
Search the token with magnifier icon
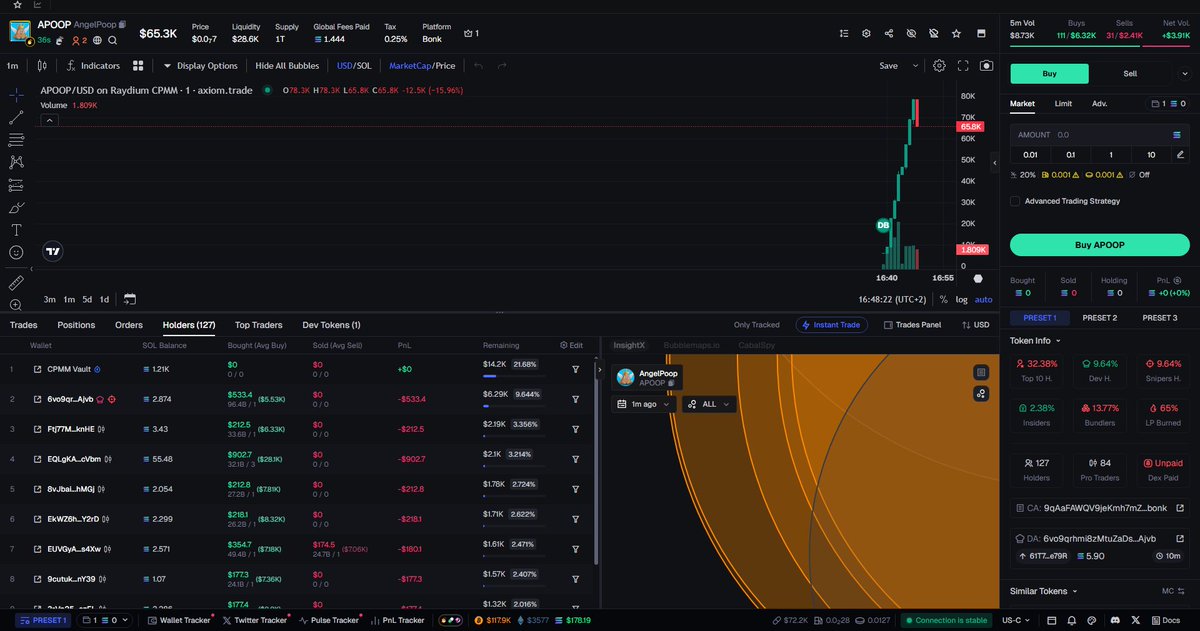click(113, 41)
